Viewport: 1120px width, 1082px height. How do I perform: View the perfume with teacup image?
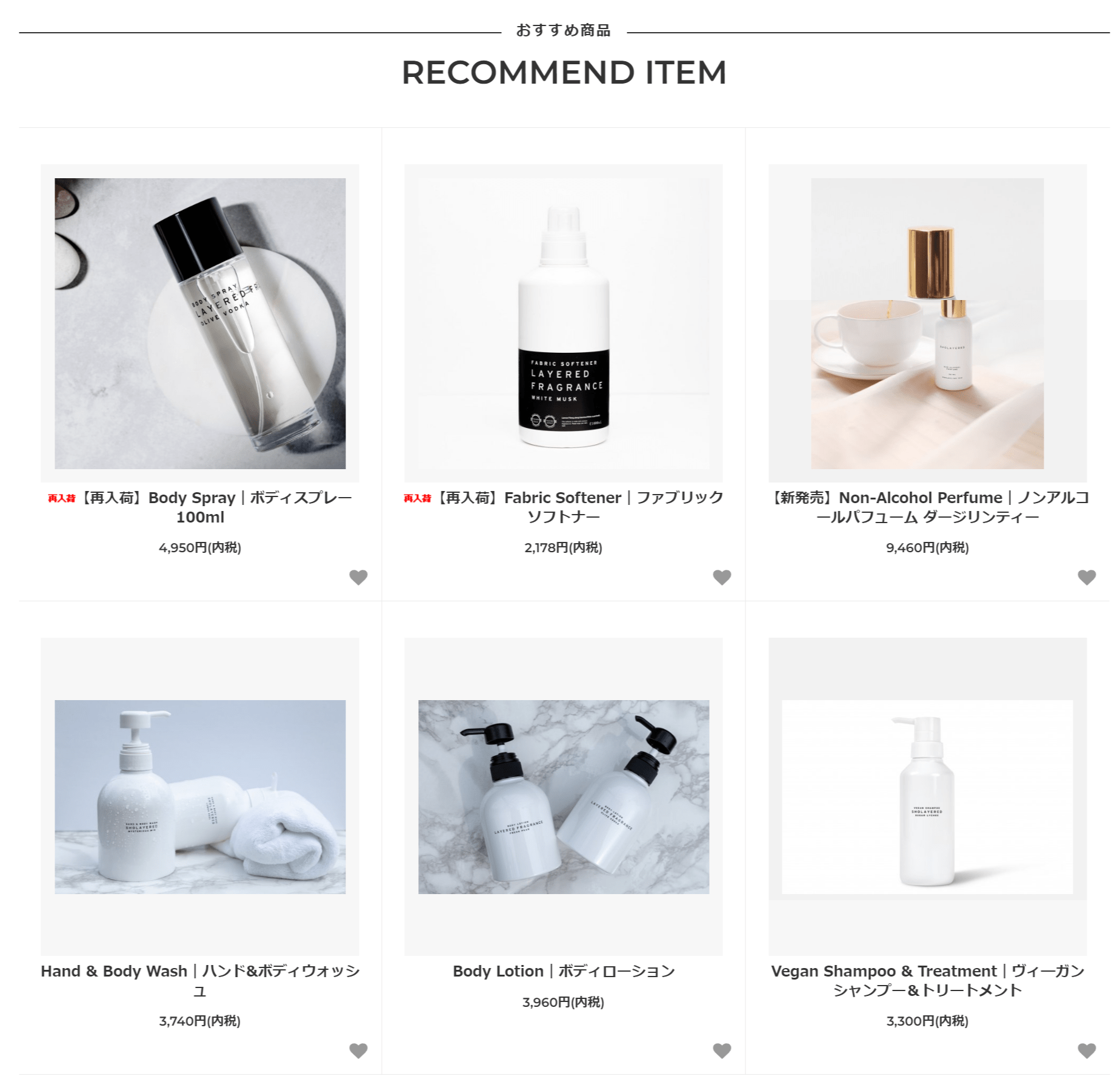click(x=927, y=323)
